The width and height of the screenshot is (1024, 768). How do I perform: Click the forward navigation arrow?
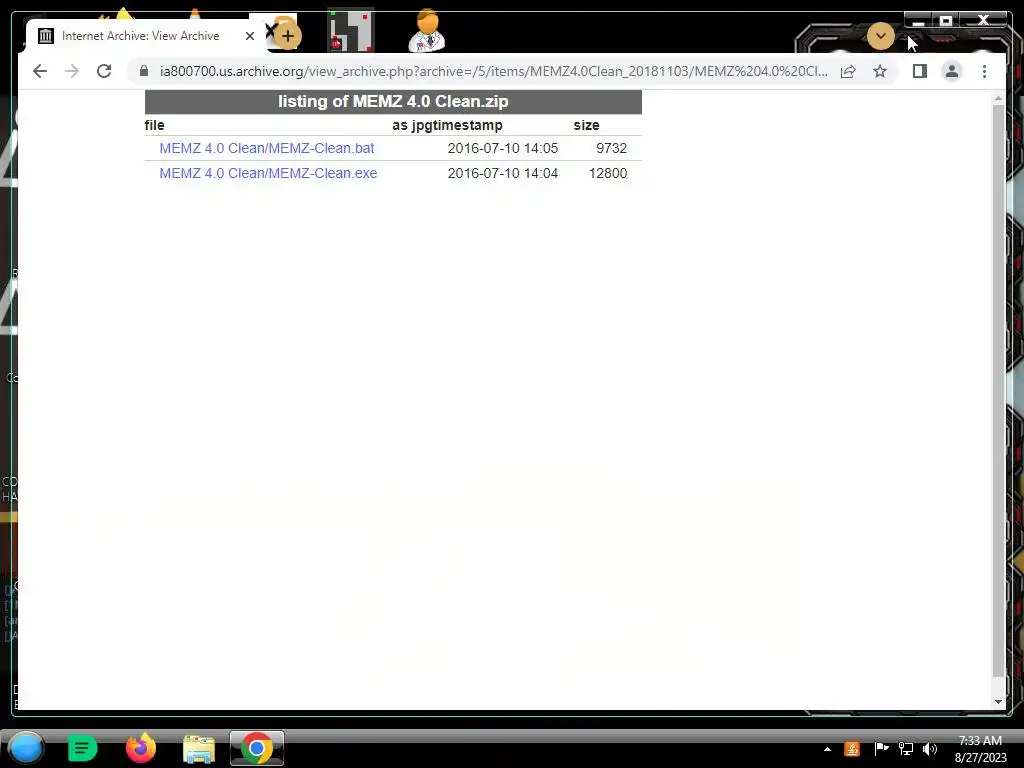[x=72, y=71]
